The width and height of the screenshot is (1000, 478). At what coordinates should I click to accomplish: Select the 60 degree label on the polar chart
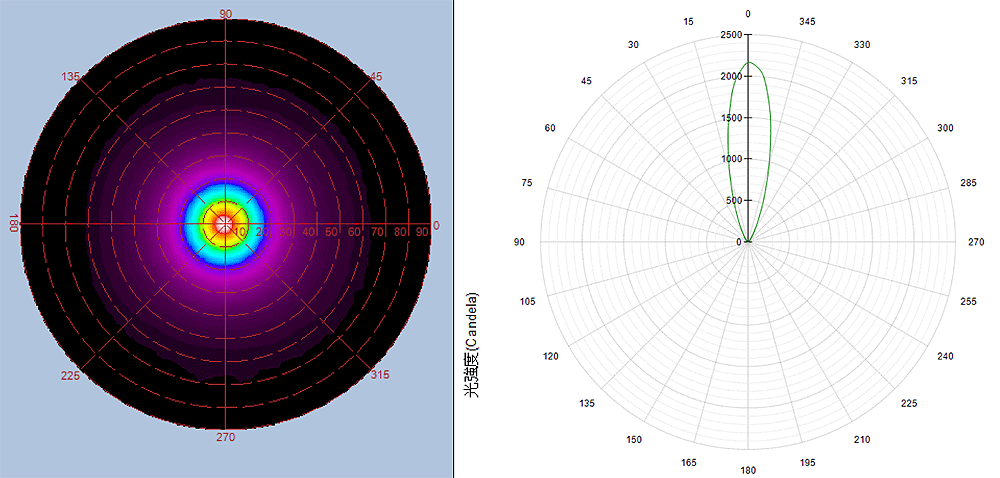click(550, 128)
